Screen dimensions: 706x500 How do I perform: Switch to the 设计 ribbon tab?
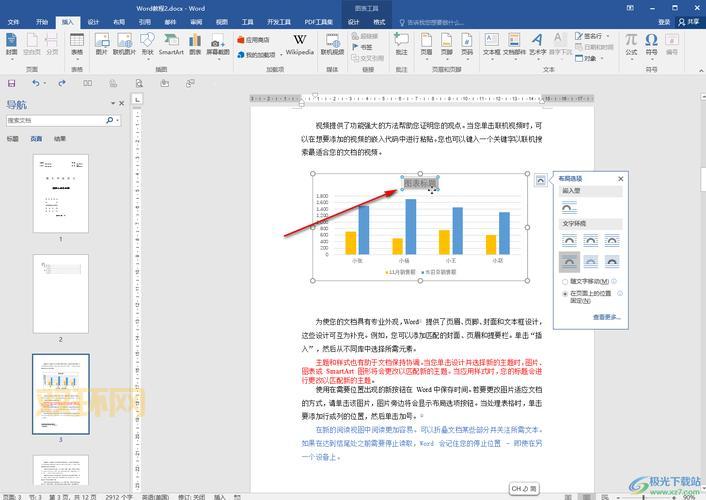(93, 21)
